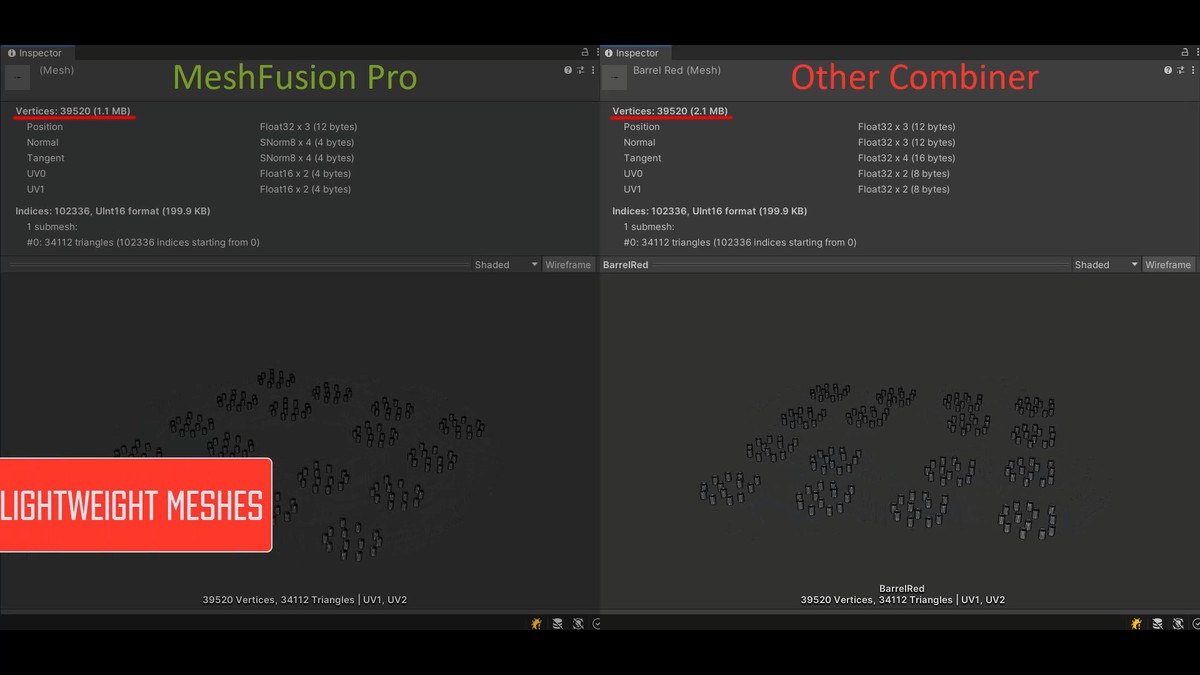Select left 'Vertices: 39520 (1.1 MB)' text
1200x675 pixels.
pos(73,110)
